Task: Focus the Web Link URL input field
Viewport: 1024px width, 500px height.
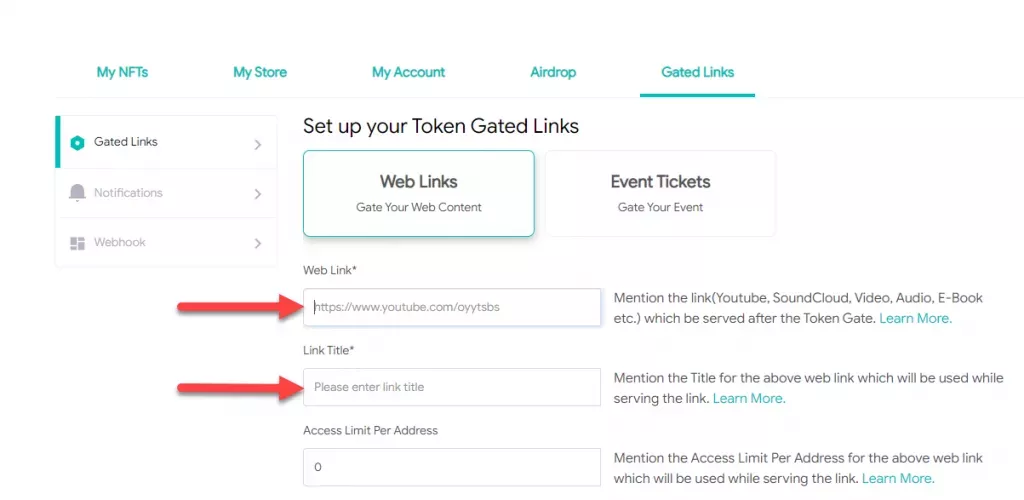Action: pos(452,307)
